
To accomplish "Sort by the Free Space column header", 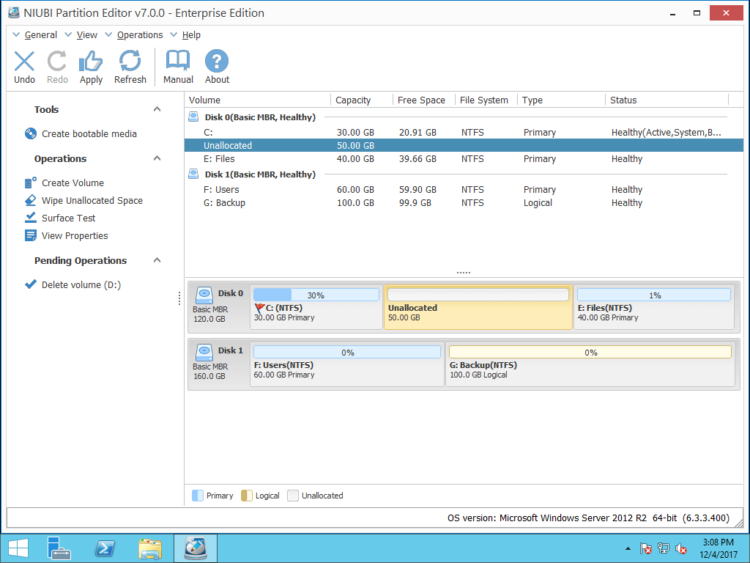I will point(424,100).
